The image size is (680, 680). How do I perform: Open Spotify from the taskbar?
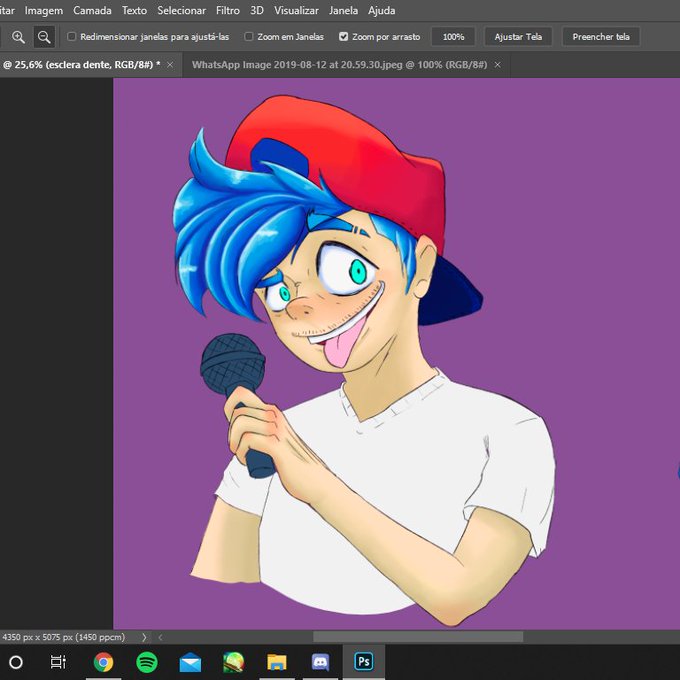point(147,662)
